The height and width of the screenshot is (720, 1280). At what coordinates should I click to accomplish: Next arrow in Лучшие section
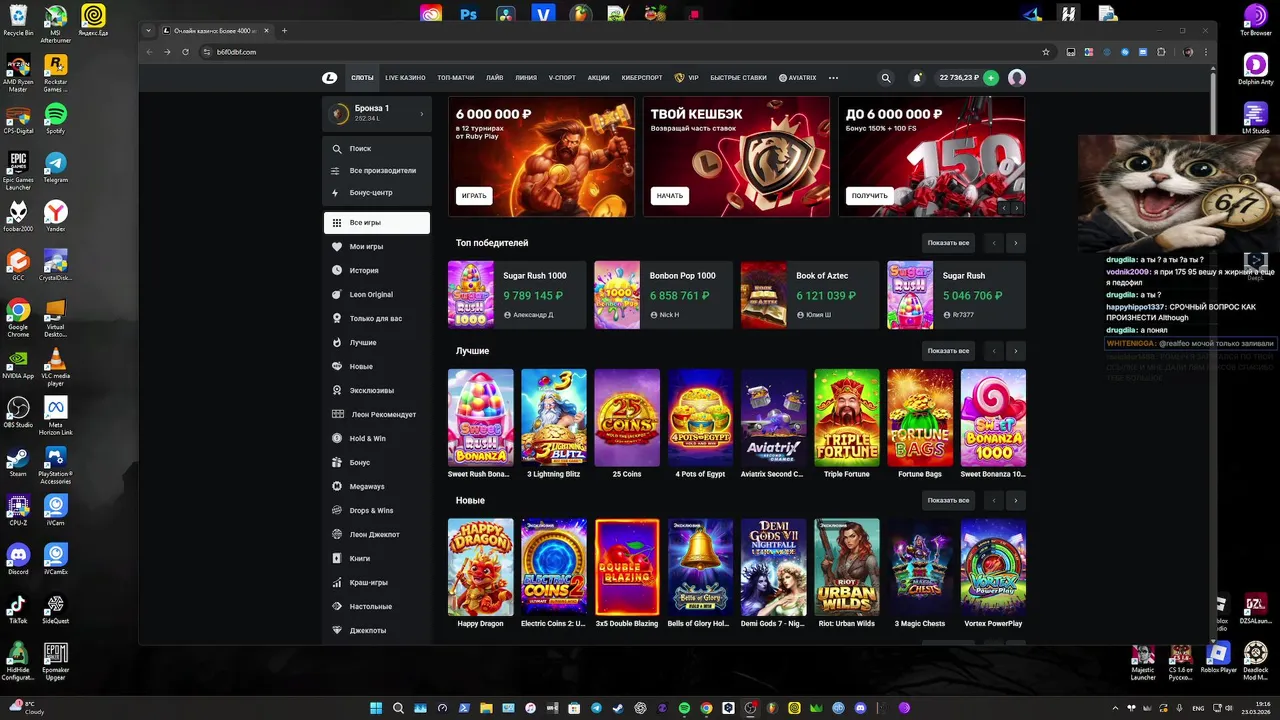pyautogui.click(x=1015, y=351)
